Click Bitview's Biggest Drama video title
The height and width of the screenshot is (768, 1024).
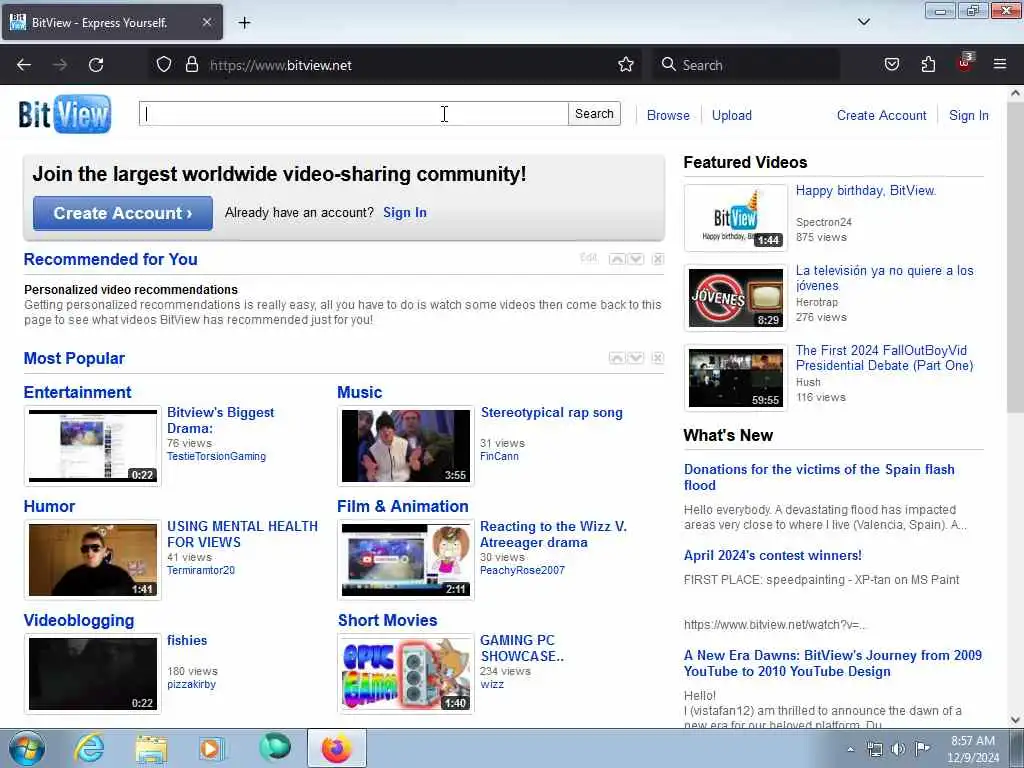coord(220,421)
